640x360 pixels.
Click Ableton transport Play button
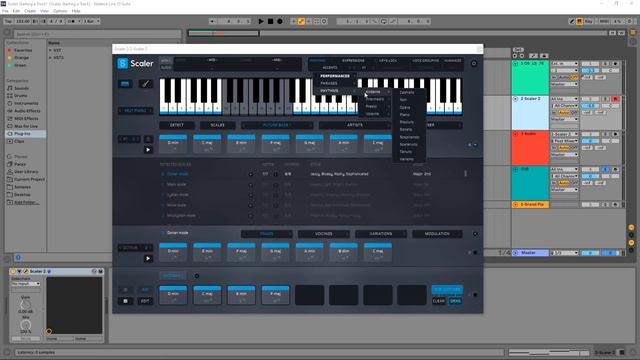pyautogui.click(x=261, y=21)
